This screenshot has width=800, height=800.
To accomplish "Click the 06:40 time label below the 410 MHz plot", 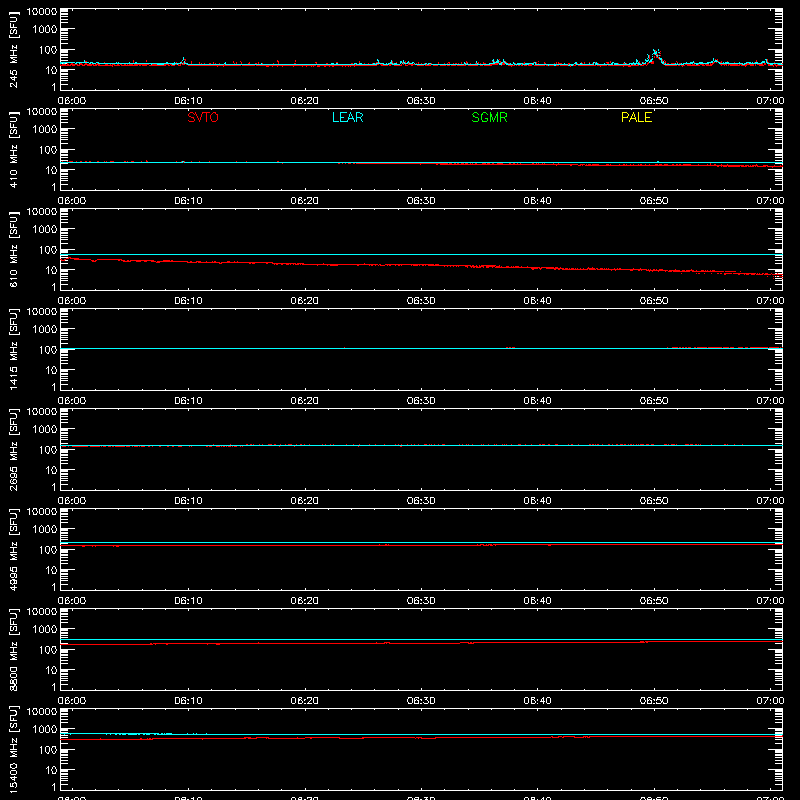I will pyautogui.click(x=537, y=201).
